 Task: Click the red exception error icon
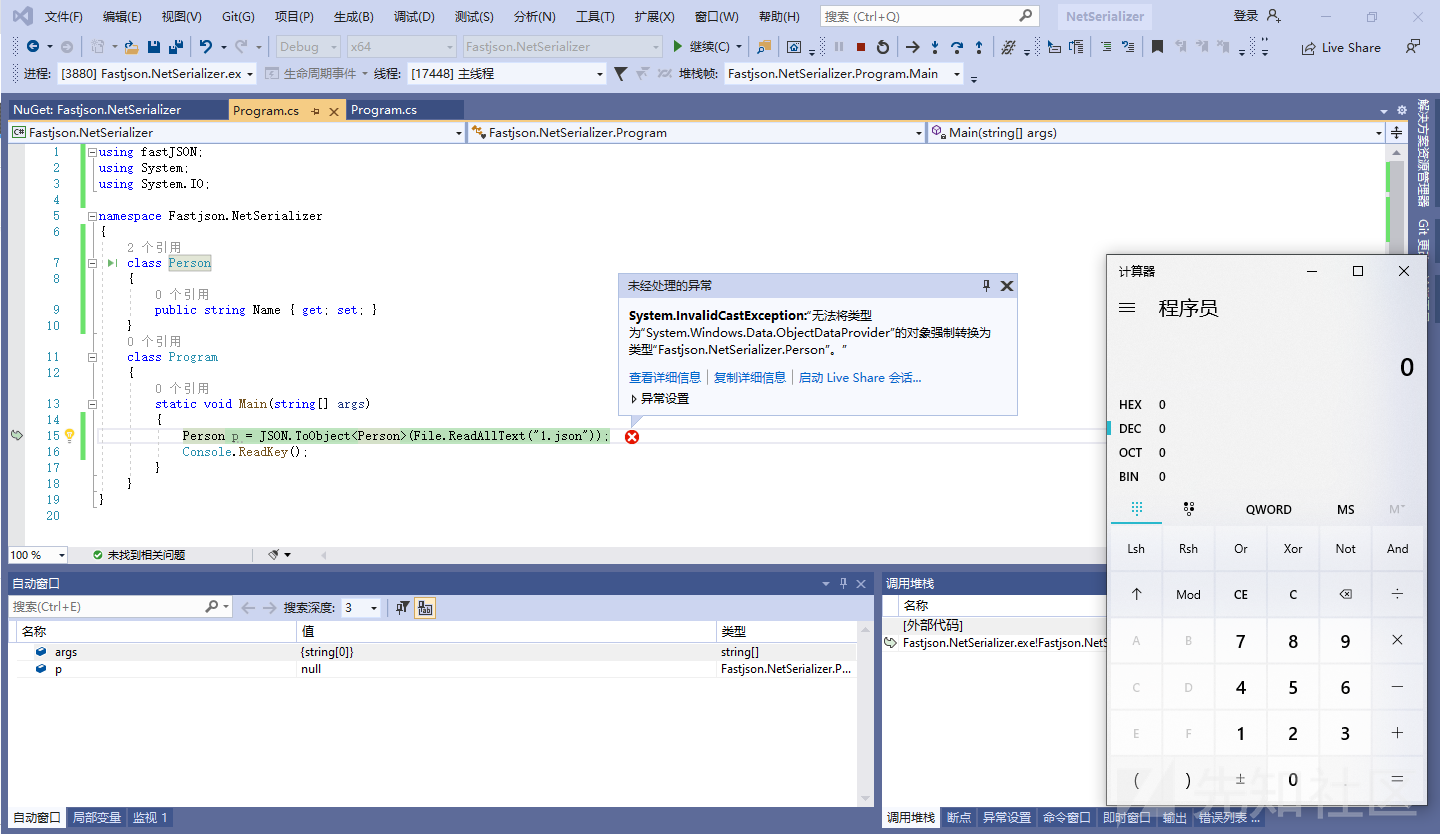pyautogui.click(x=632, y=437)
